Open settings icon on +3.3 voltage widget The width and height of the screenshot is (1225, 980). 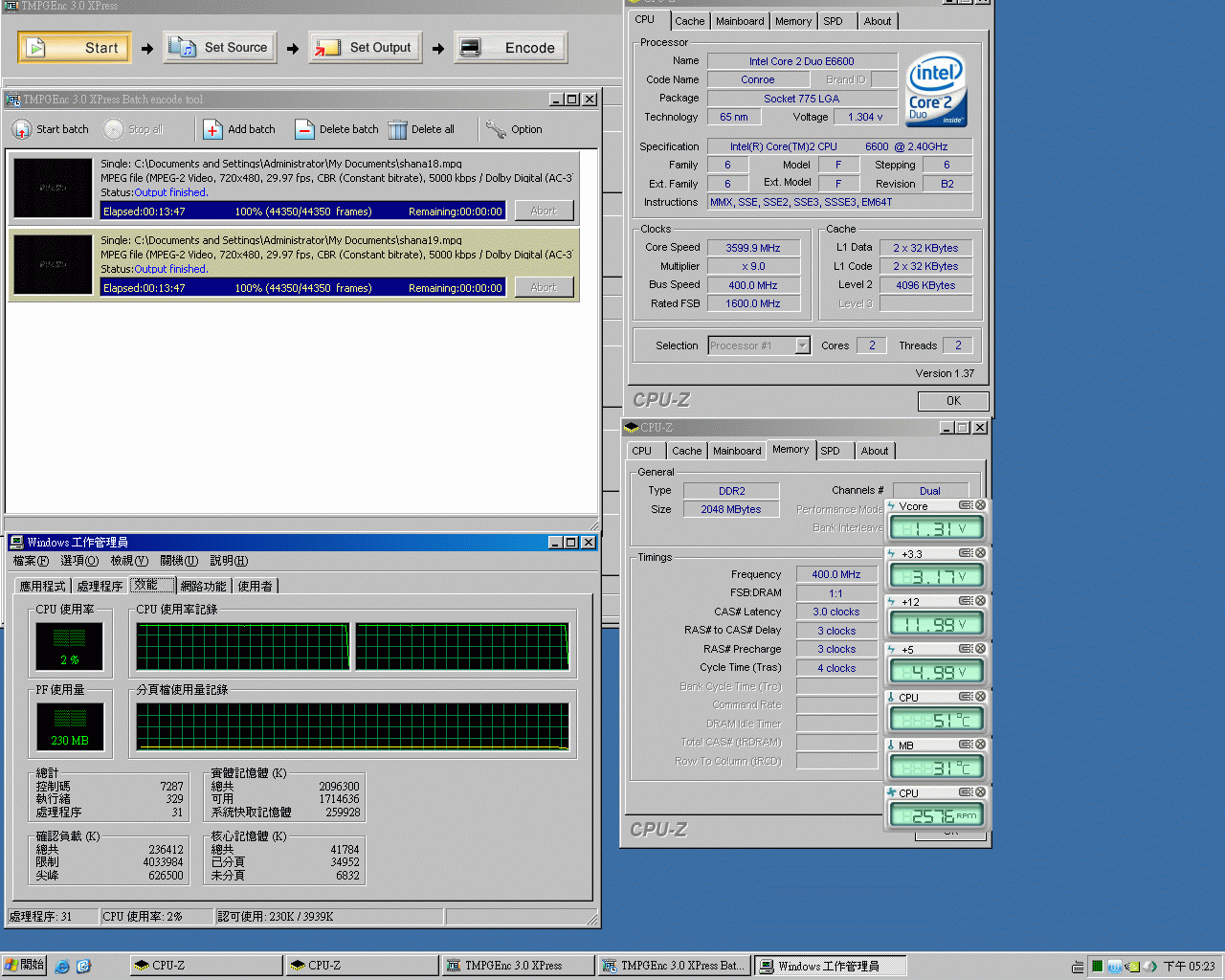coord(966,553)
